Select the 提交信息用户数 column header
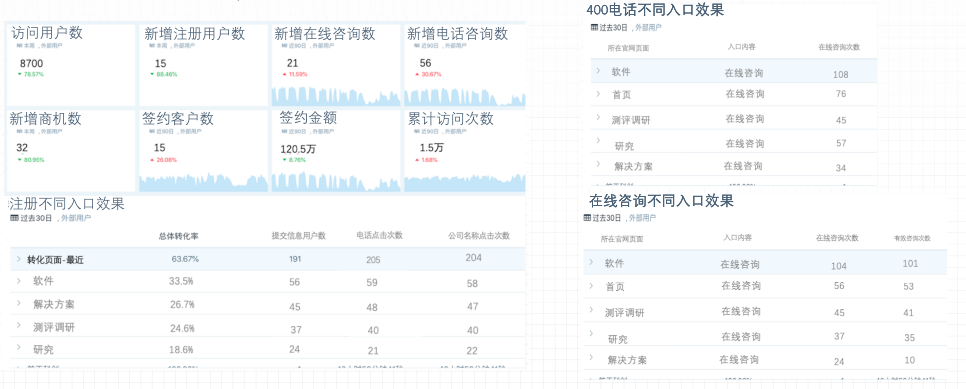 [x=299, y=235]
